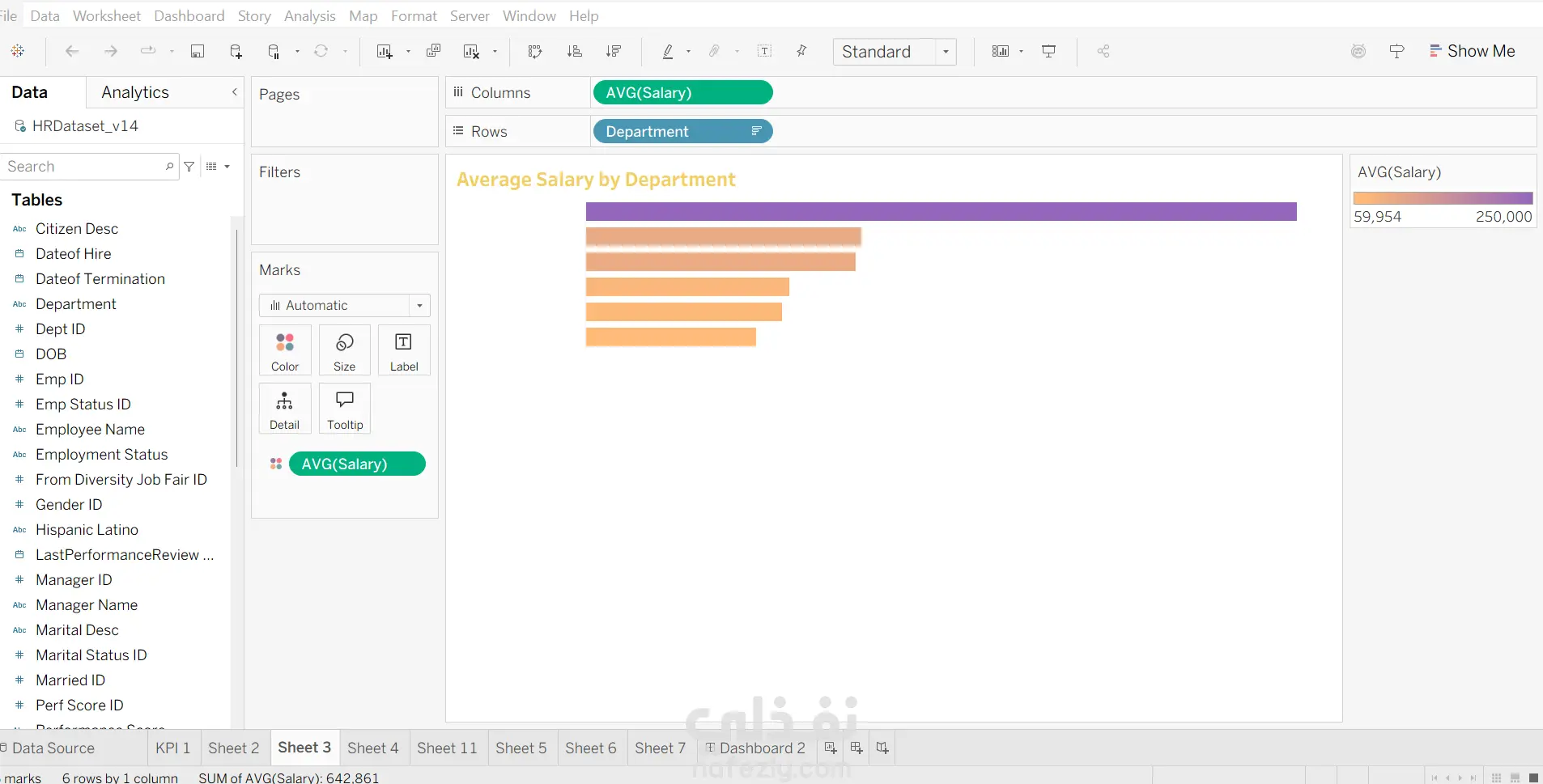This screenshot has height=784, width=1543.
Task: Create a new worksheet from toolbar icon
Action: click(385, 51)
